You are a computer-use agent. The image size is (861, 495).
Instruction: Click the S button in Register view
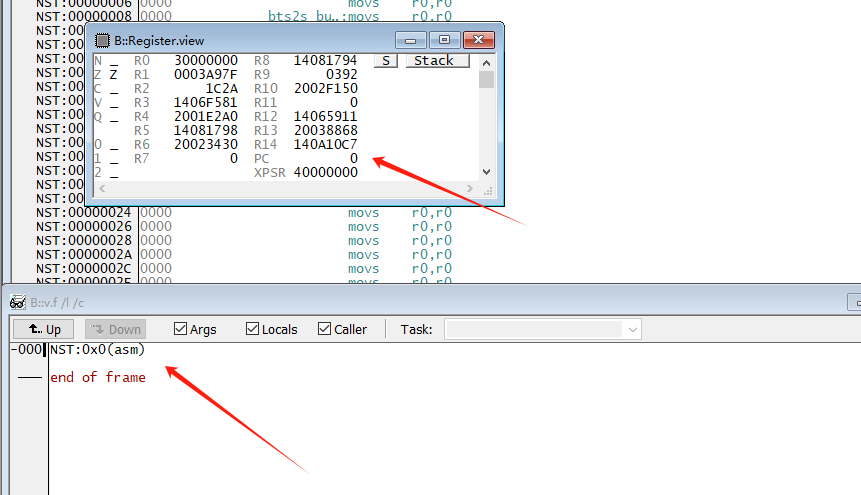pos(385,60)
